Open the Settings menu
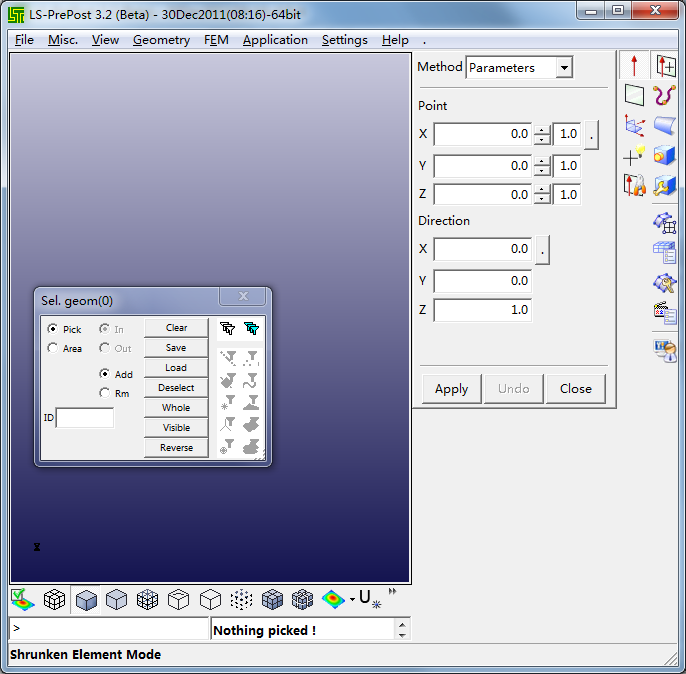The height and width of the screenshot is (674, 686). point(345,40)
